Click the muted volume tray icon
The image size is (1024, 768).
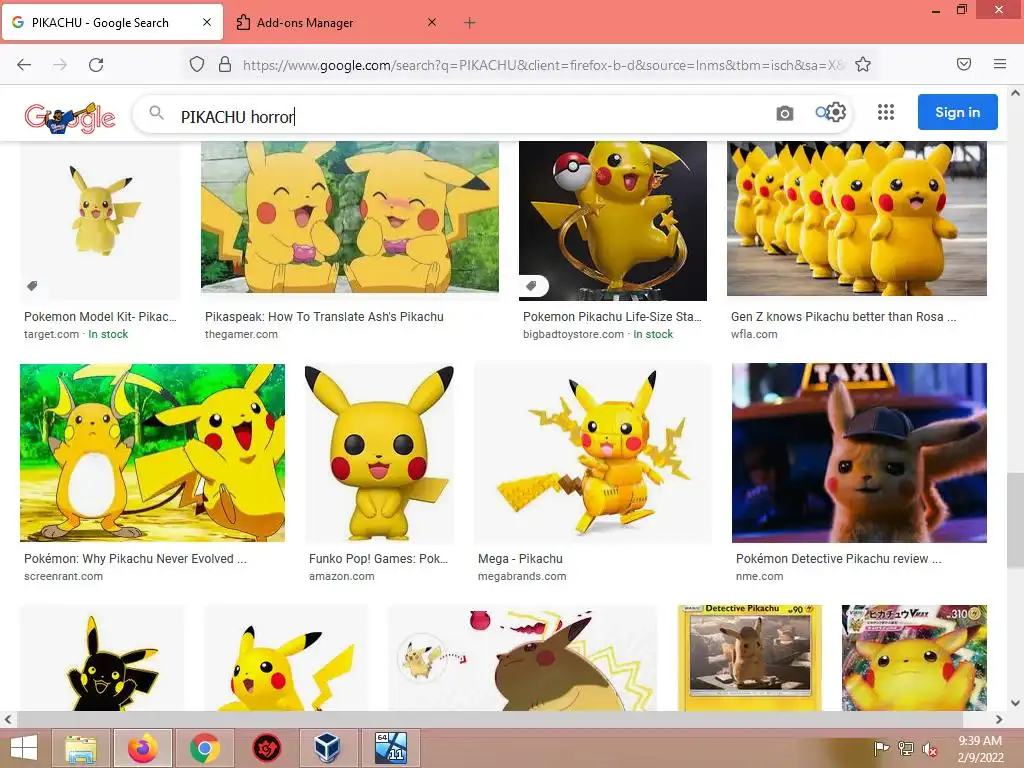930,749
